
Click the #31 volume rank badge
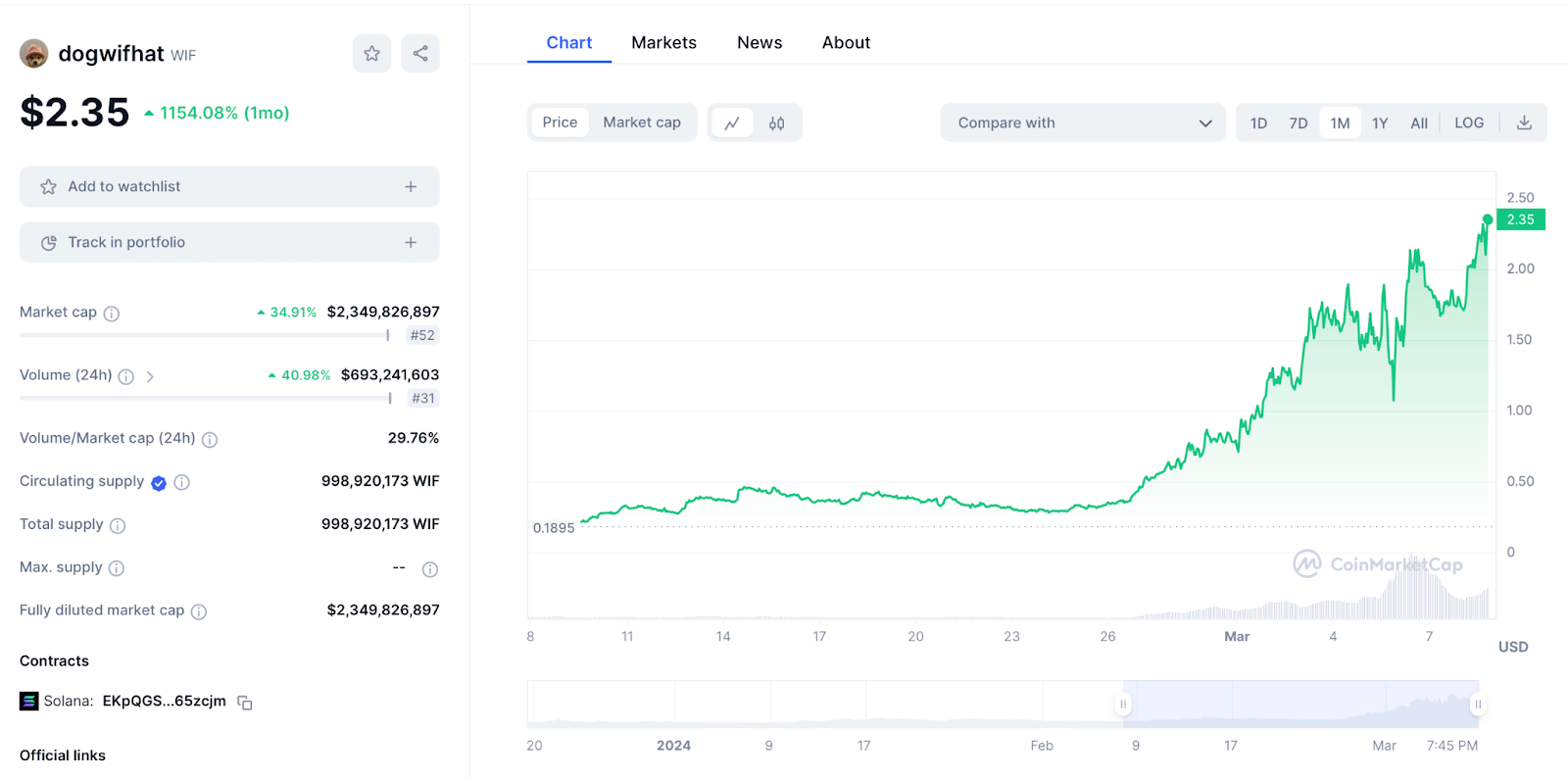tap(423, 398)
